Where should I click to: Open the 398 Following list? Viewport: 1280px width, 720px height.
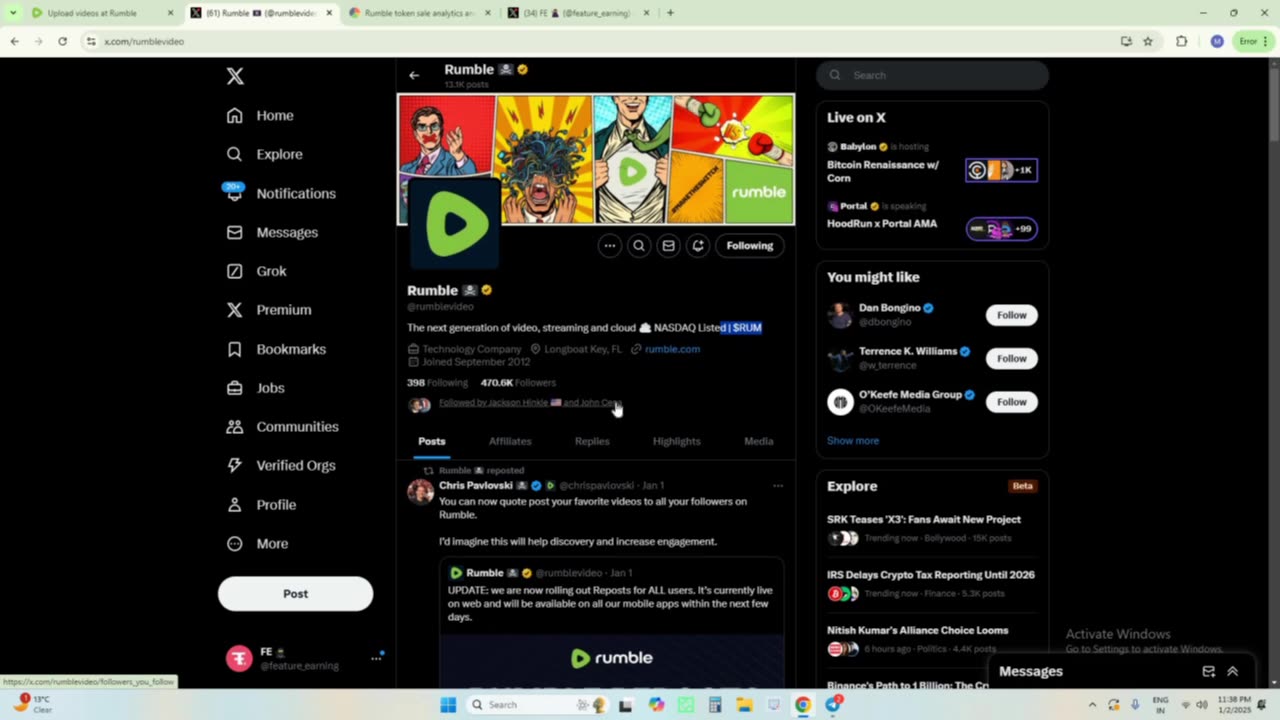coord(437,383)
